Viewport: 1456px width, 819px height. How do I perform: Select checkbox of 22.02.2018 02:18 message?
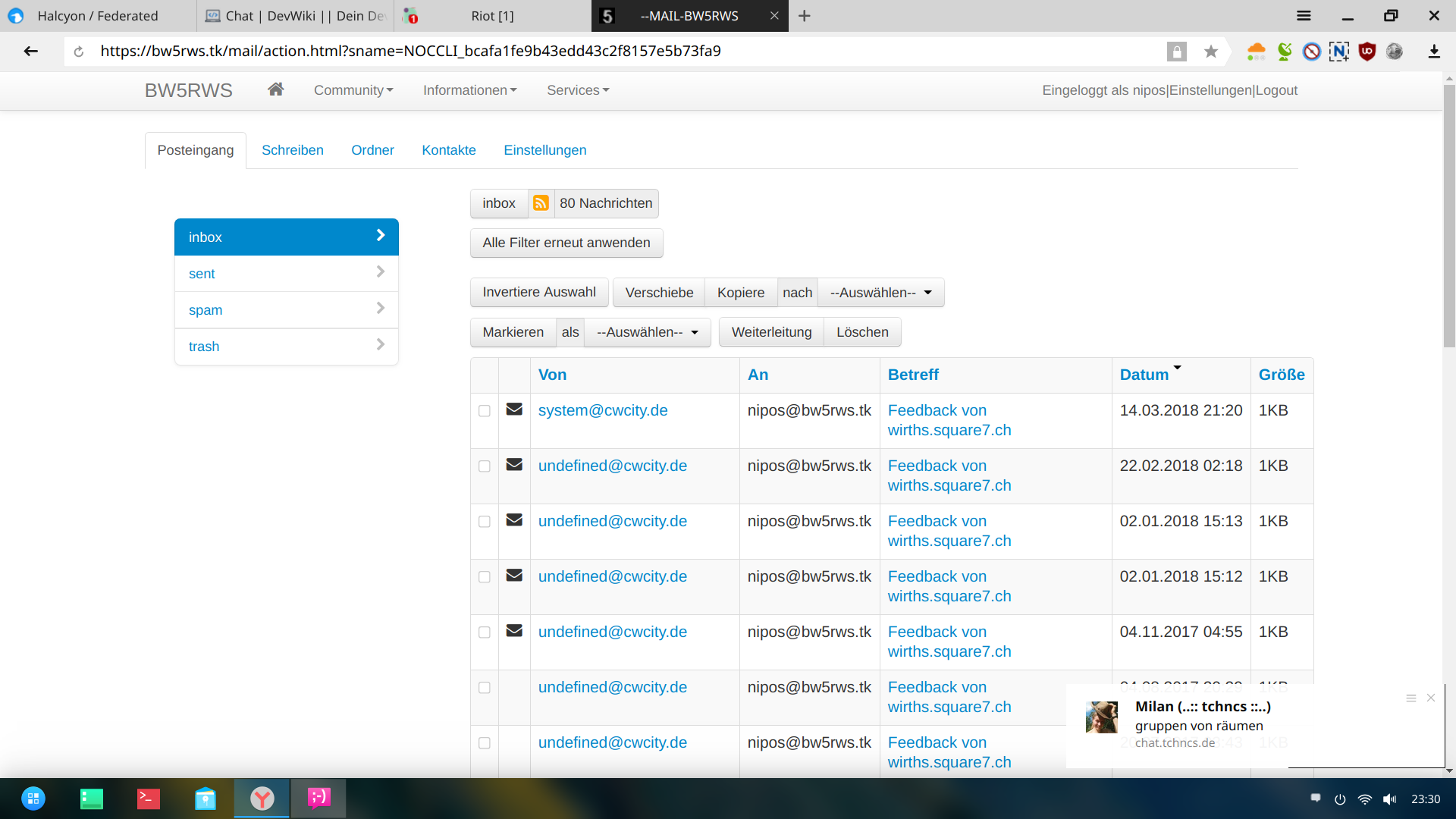pyautogui.click(x=485, y=466)
